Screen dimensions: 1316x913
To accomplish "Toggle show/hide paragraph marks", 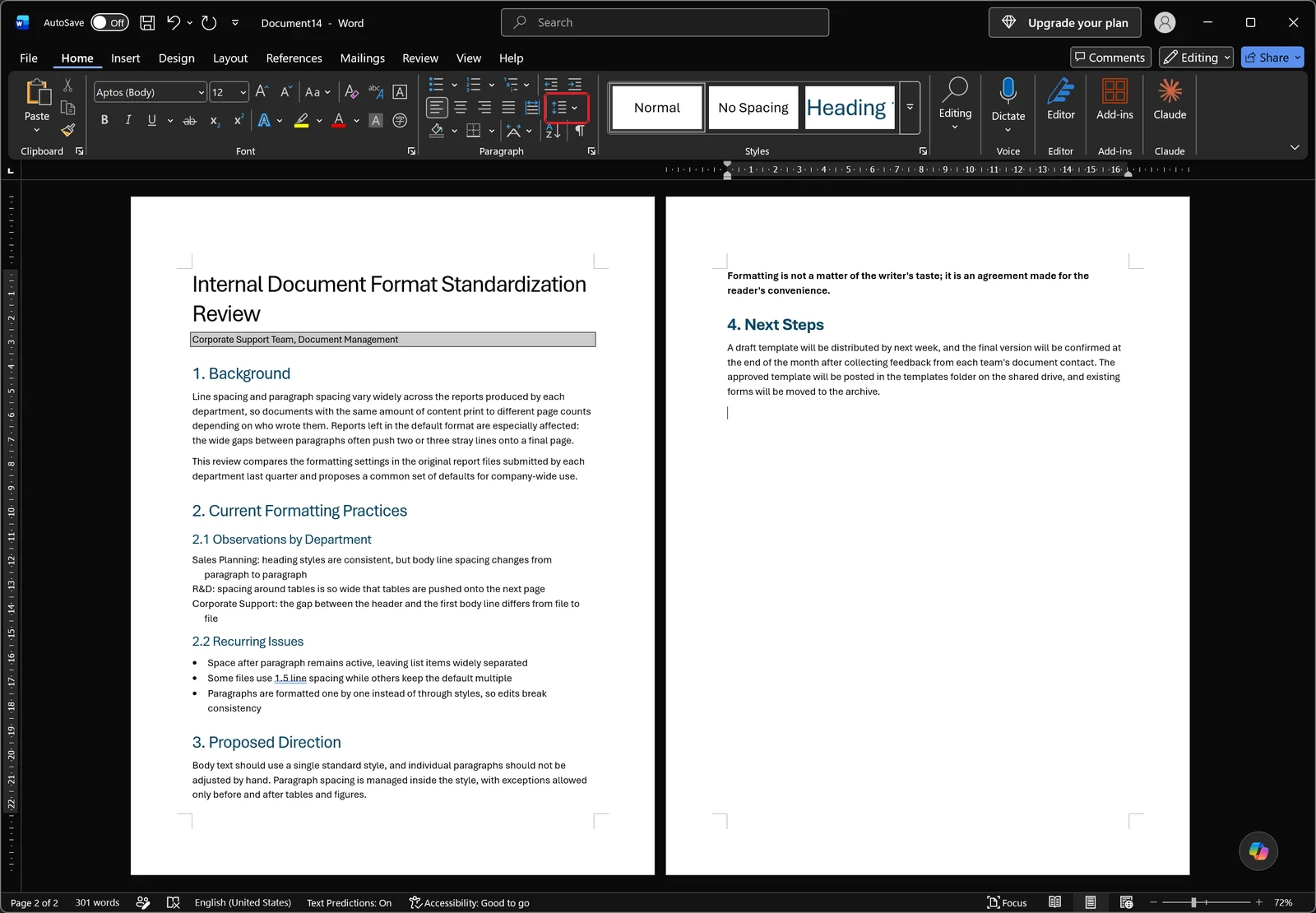I will pos(580,131).
